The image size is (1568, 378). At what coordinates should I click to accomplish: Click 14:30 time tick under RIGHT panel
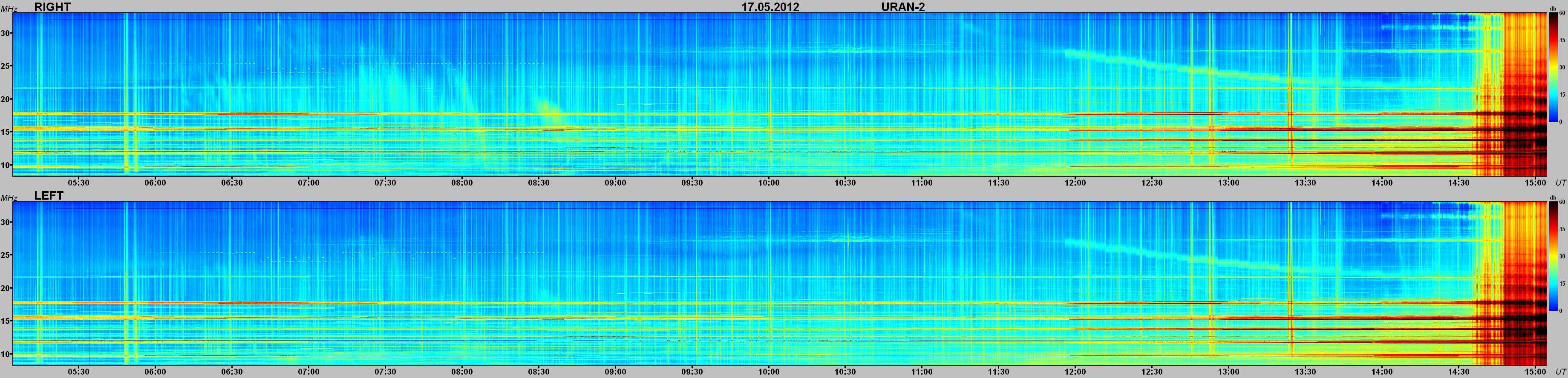tap(1459, 182)
